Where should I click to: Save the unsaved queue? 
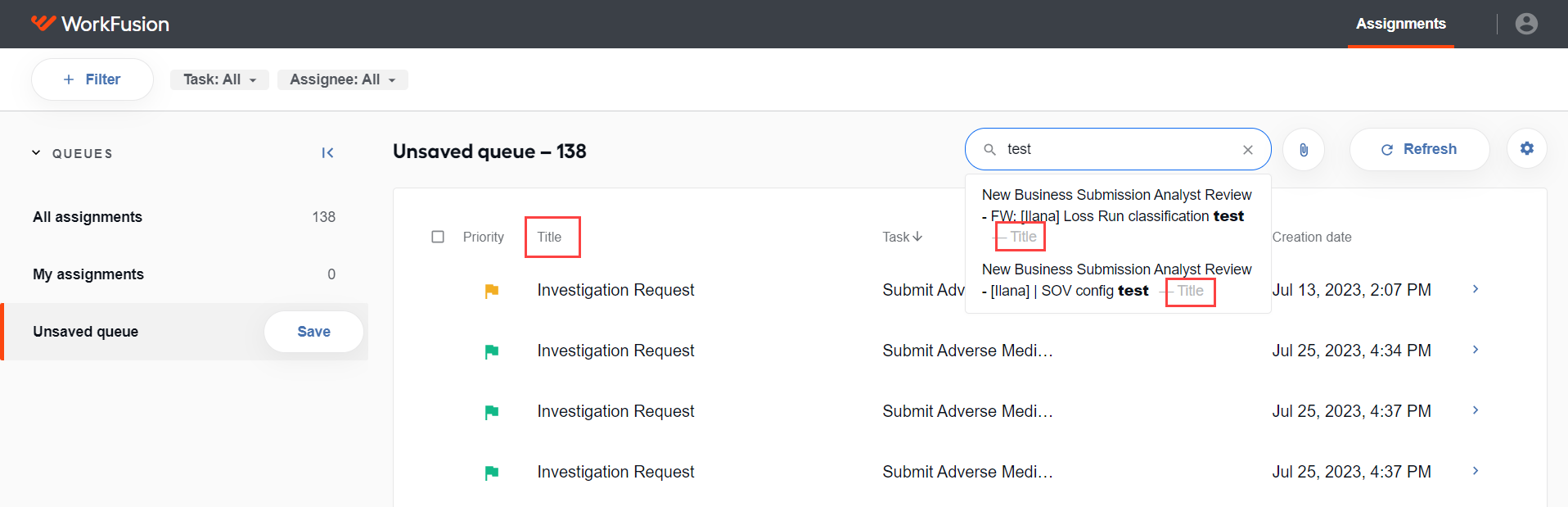coord(313,332)
